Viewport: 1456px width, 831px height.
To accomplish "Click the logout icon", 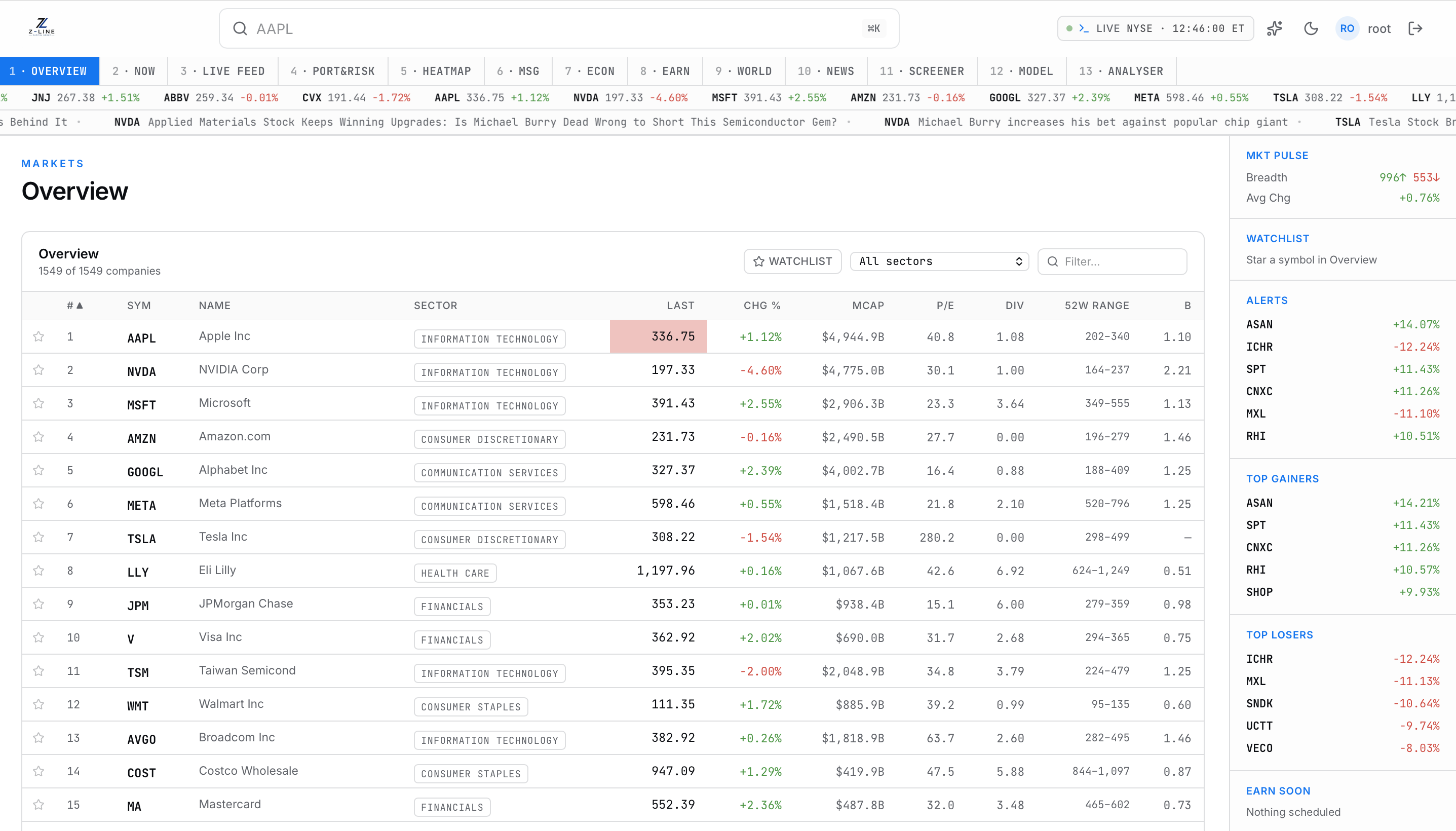I will [1415, 28].
